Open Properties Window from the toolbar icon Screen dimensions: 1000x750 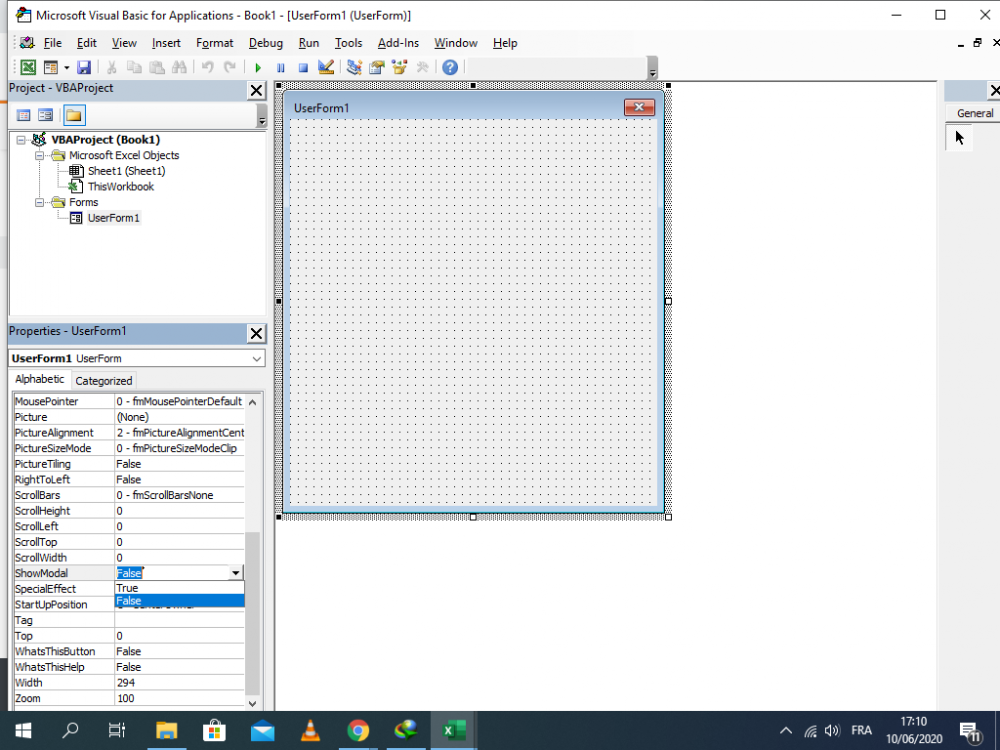tap(377, 67)
